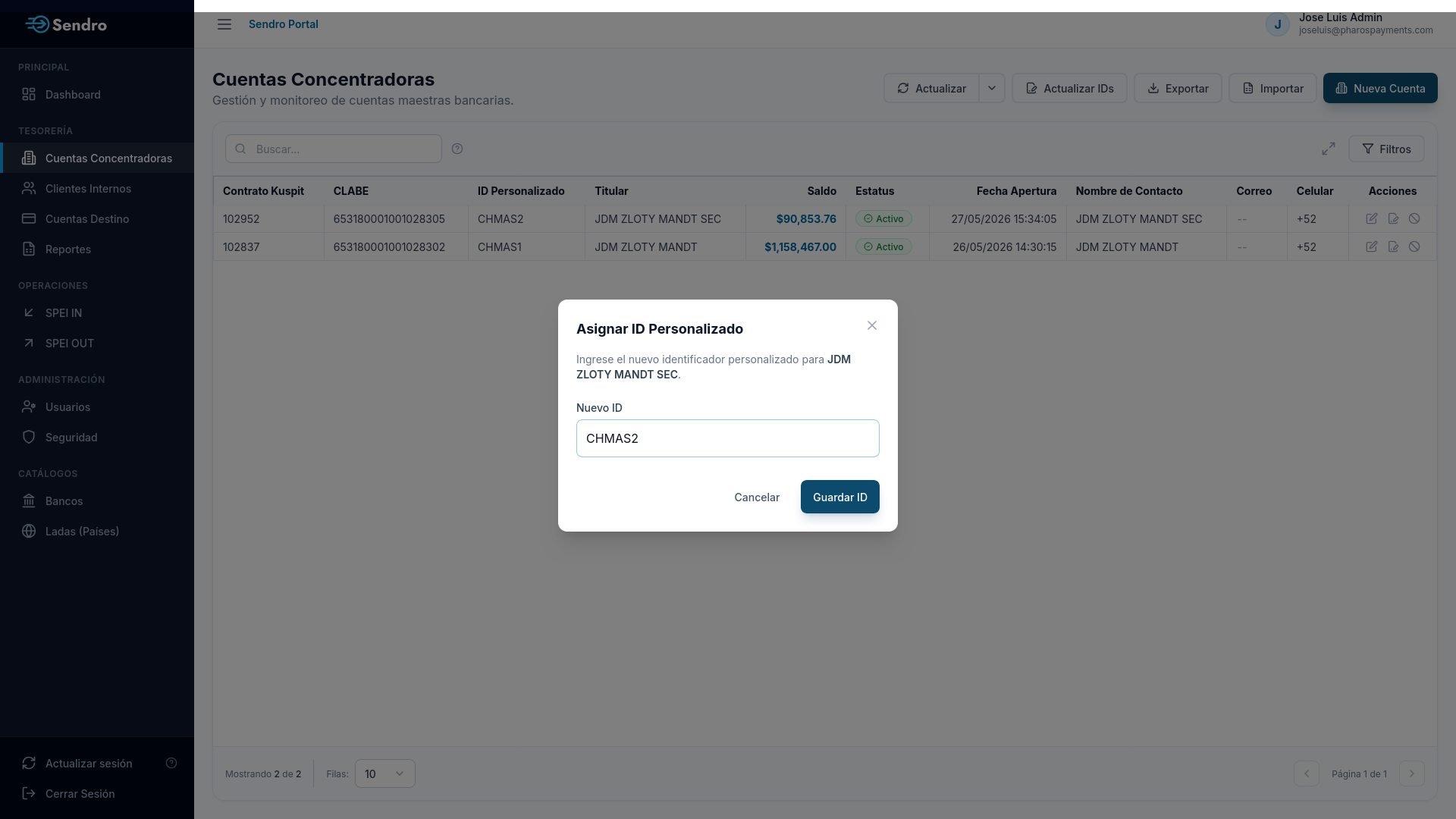Click Jose Luis Admin profile name
Screen dimensions: 1456x819
(x=1340, y=17)
